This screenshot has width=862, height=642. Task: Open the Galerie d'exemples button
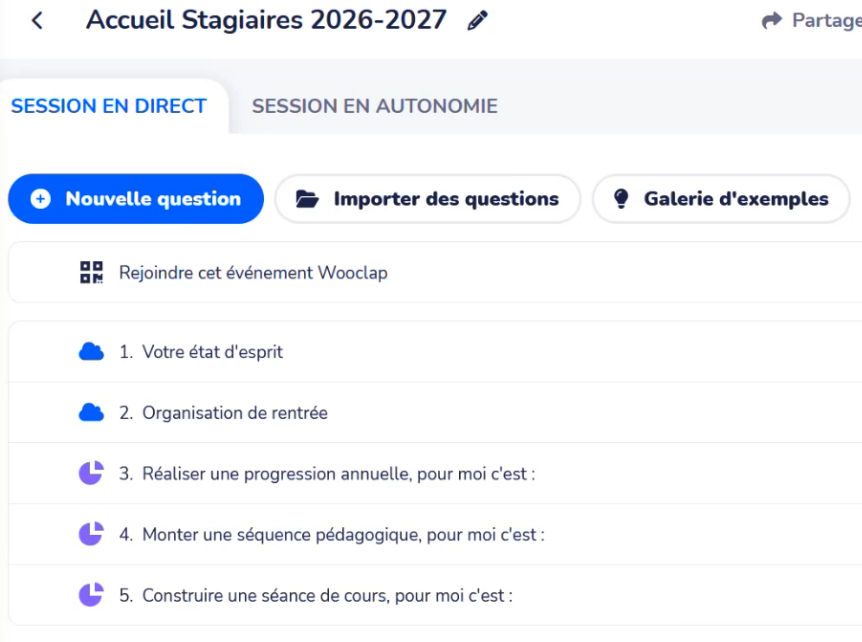point(721,198)
